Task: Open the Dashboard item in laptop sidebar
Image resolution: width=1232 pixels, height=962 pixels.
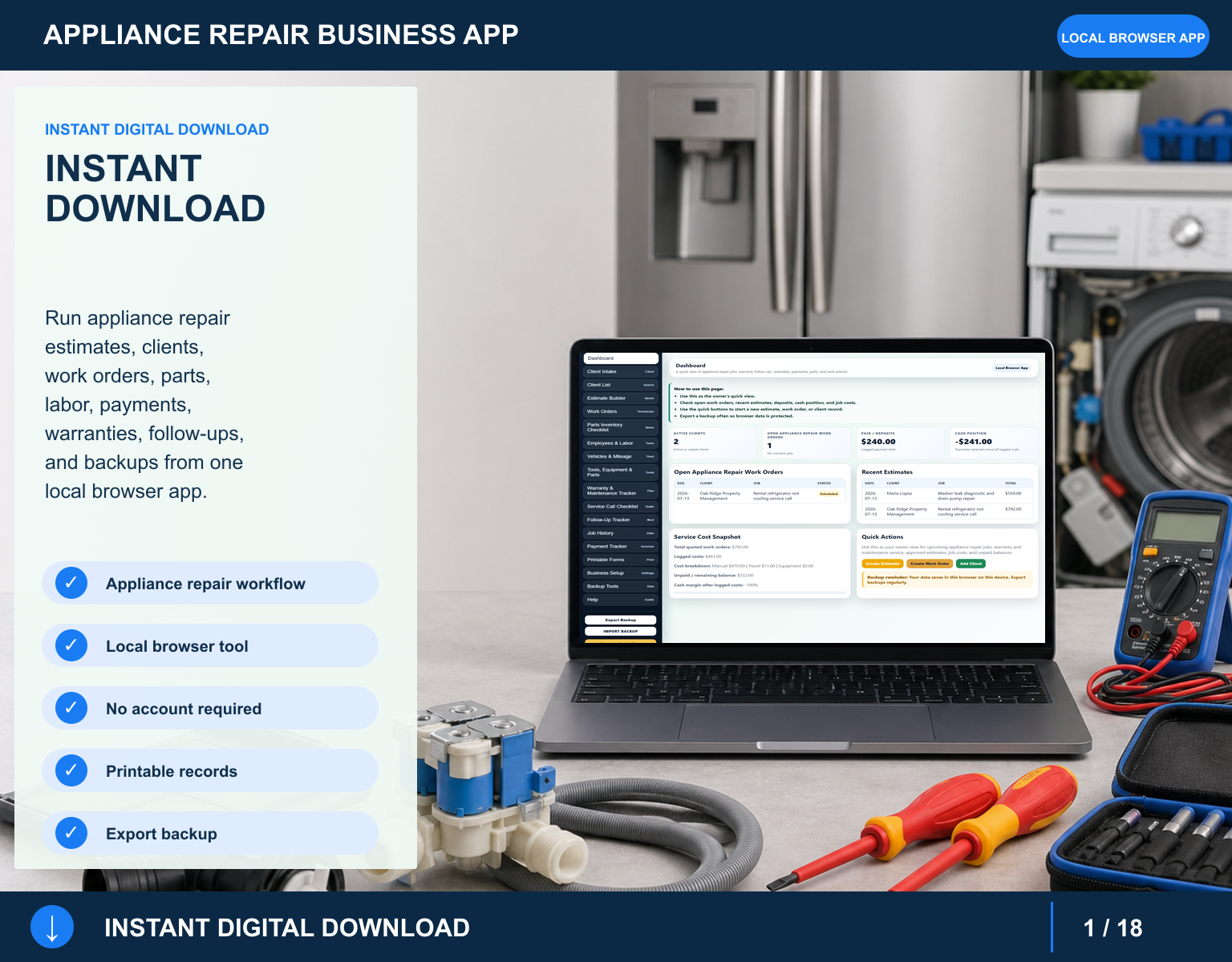Action: click(x=621, y=358)
